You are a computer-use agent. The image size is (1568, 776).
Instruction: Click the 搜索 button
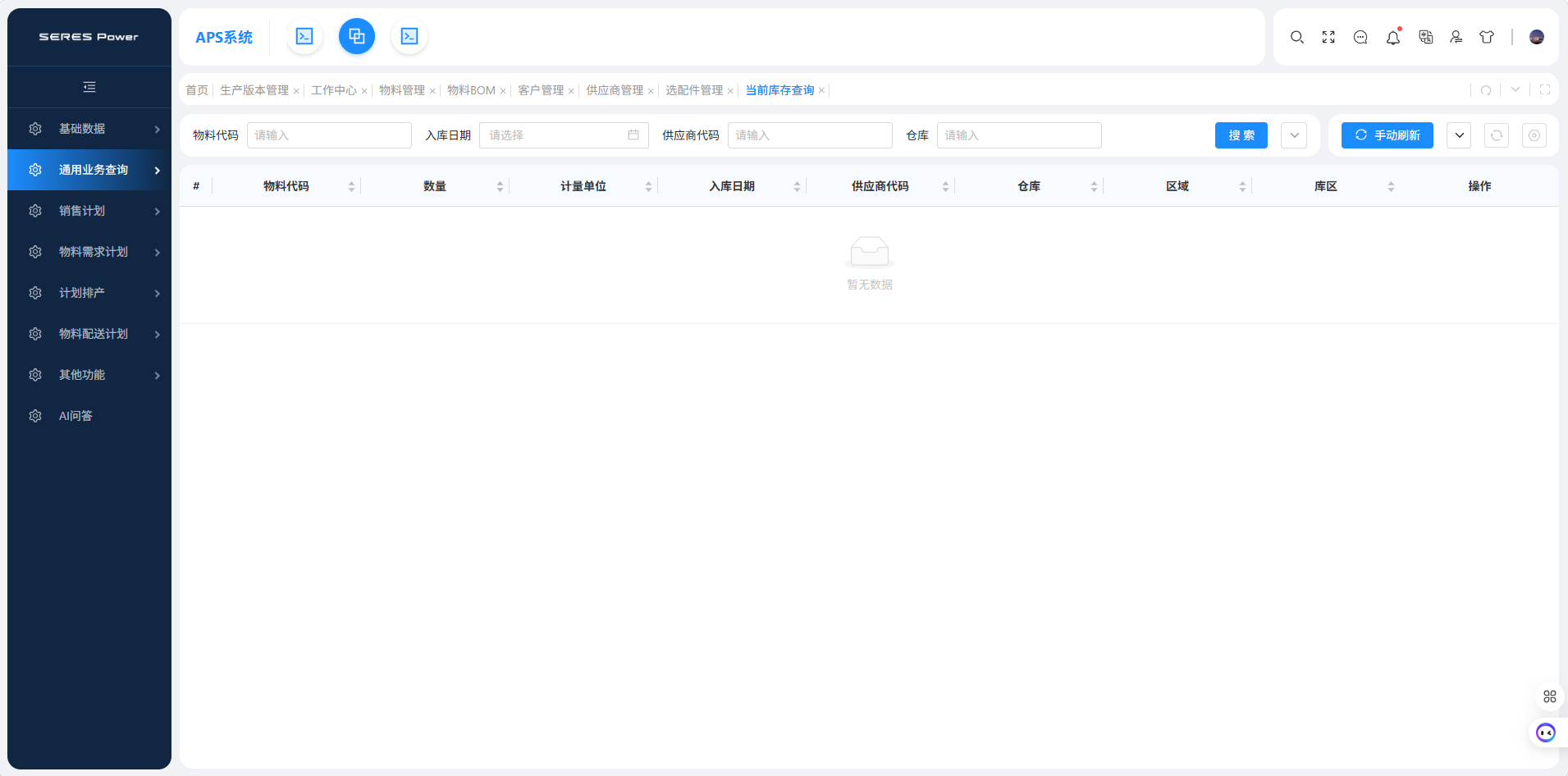1241,135
